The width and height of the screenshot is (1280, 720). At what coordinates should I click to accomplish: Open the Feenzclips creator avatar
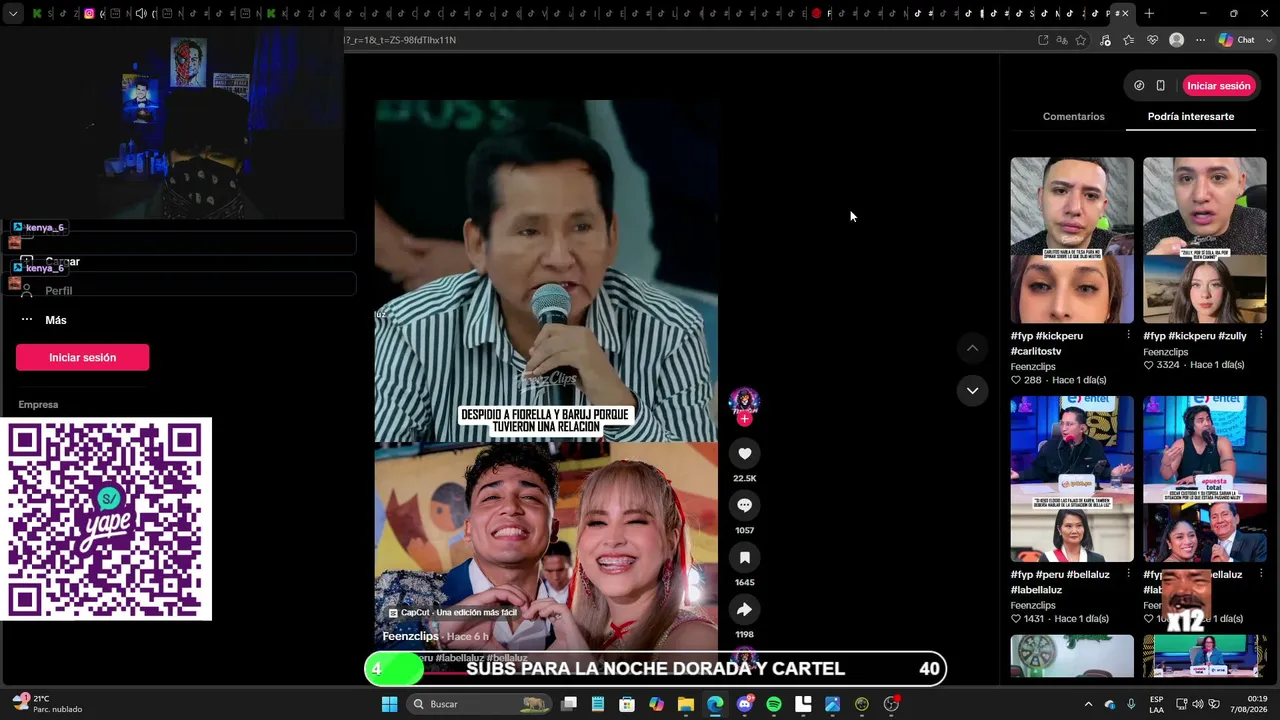(744, 402)
